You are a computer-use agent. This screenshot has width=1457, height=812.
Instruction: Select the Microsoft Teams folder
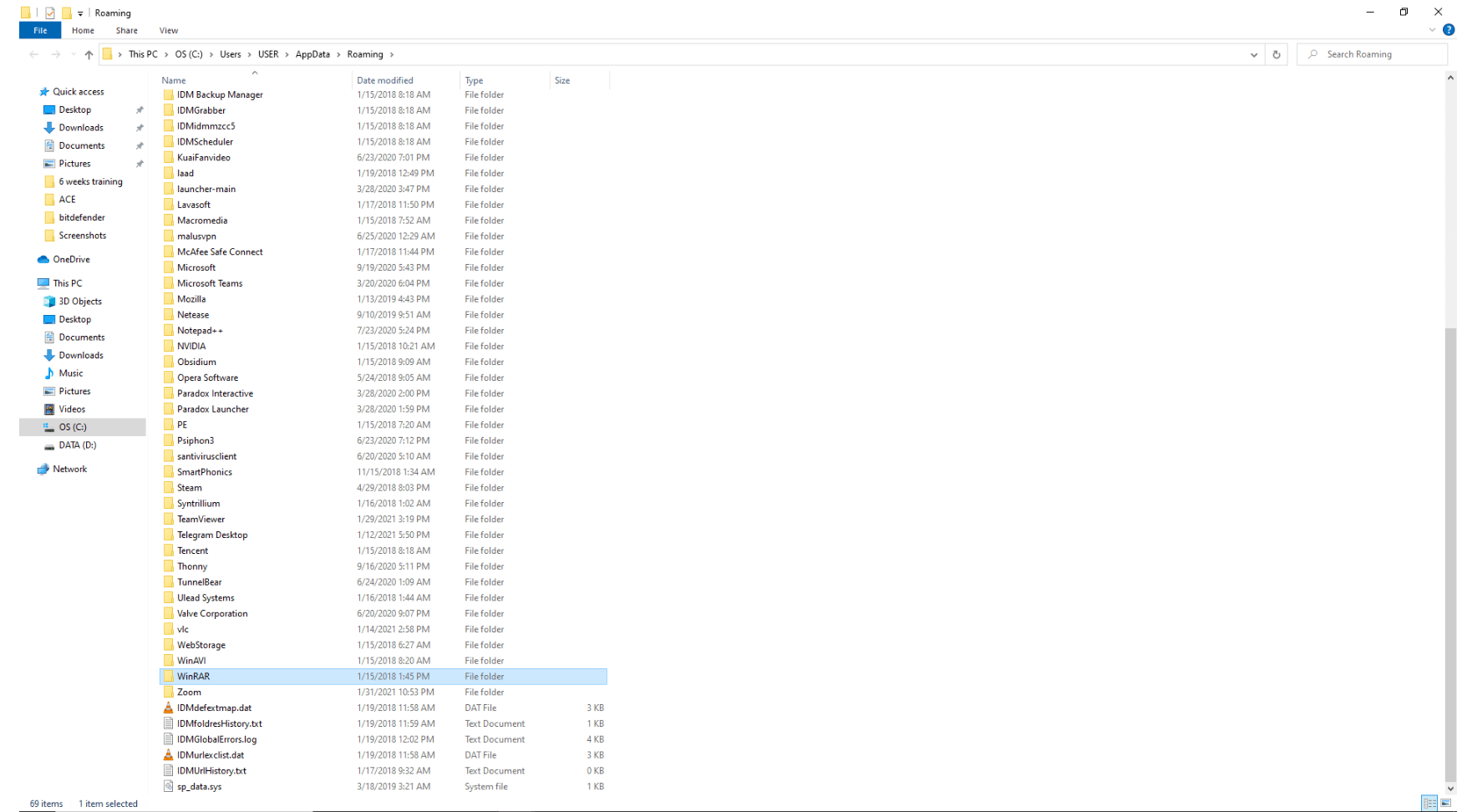point(210,283)
